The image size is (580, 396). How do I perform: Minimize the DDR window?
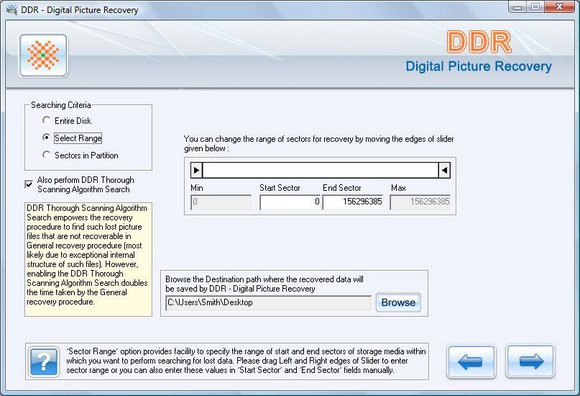click(517, 7)
